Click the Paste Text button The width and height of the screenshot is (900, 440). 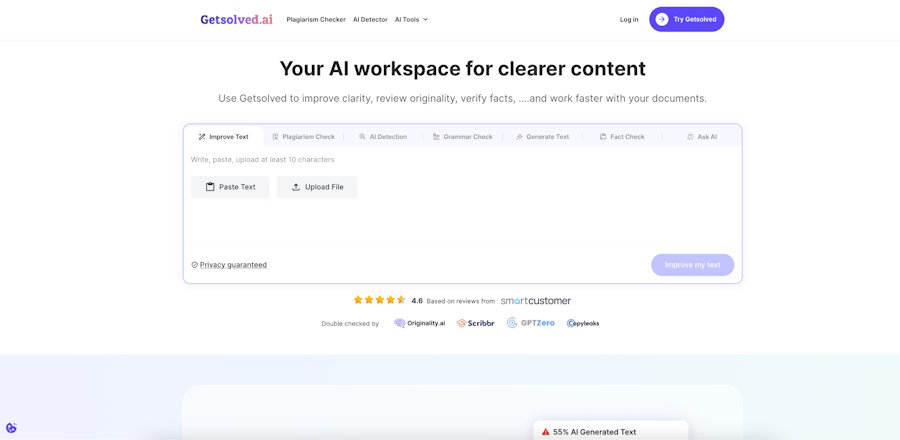click(230, 187)
